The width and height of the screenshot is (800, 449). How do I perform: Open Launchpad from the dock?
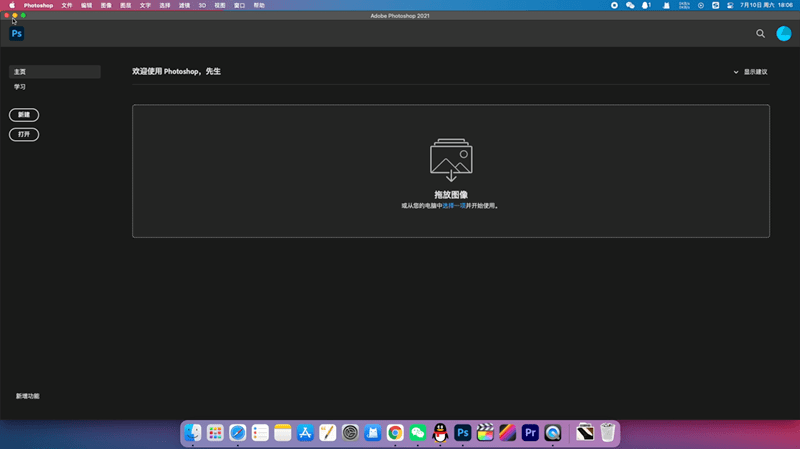[215, 433]
